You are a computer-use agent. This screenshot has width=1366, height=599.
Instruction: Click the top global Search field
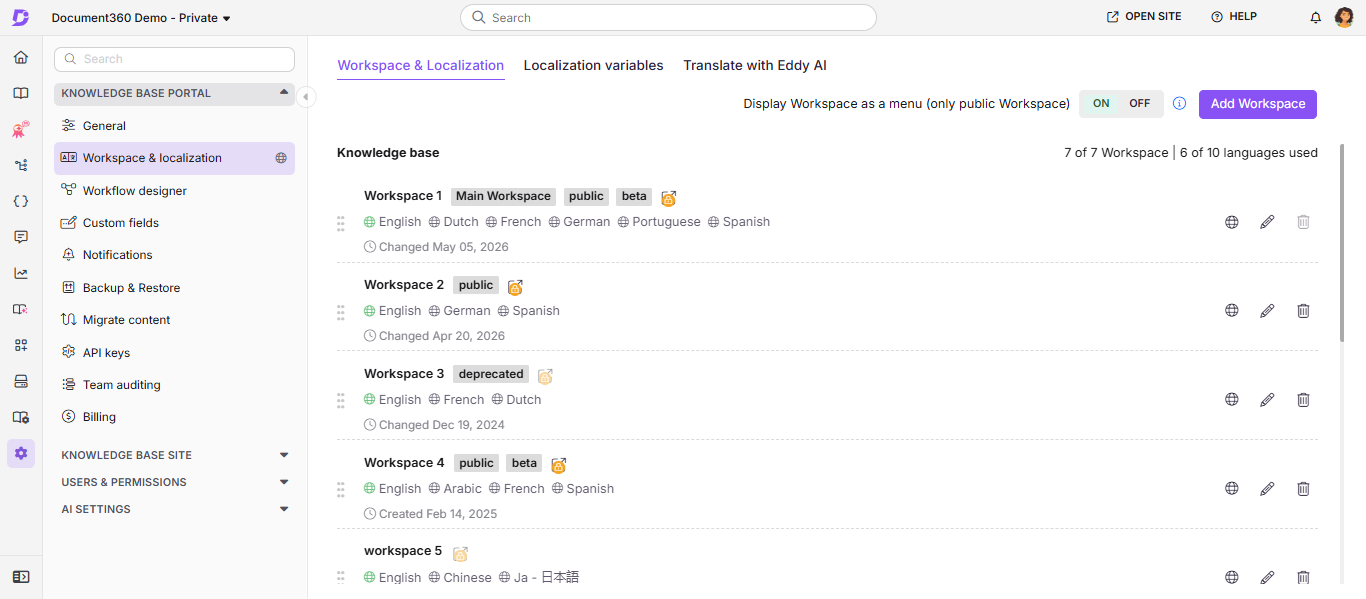[x=668, y=18]
